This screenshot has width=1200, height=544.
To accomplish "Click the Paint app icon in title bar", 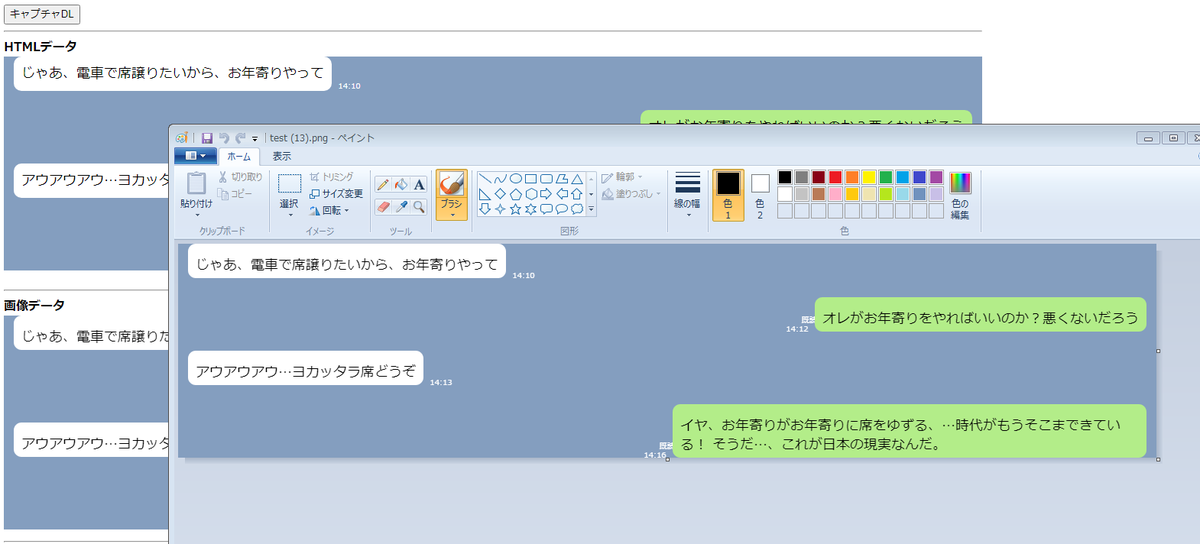I will coord(182,137).
